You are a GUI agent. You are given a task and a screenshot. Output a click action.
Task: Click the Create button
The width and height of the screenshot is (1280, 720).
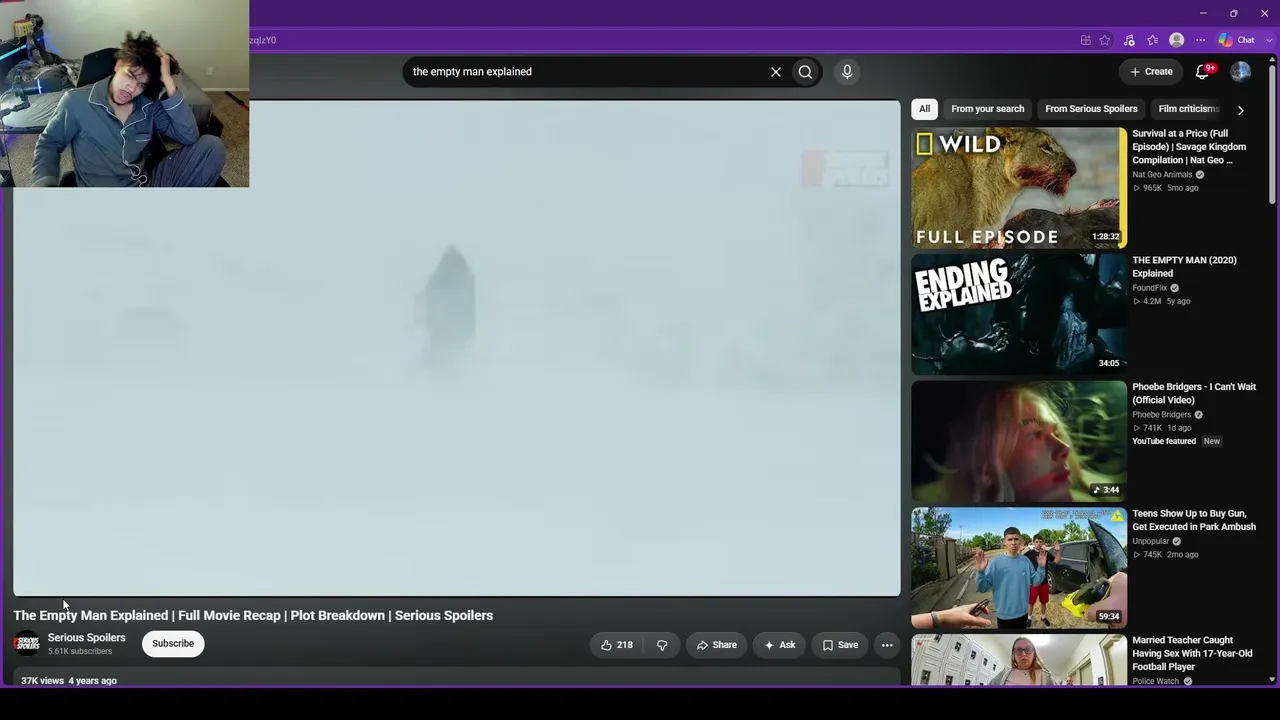[x=1151, y=72]
